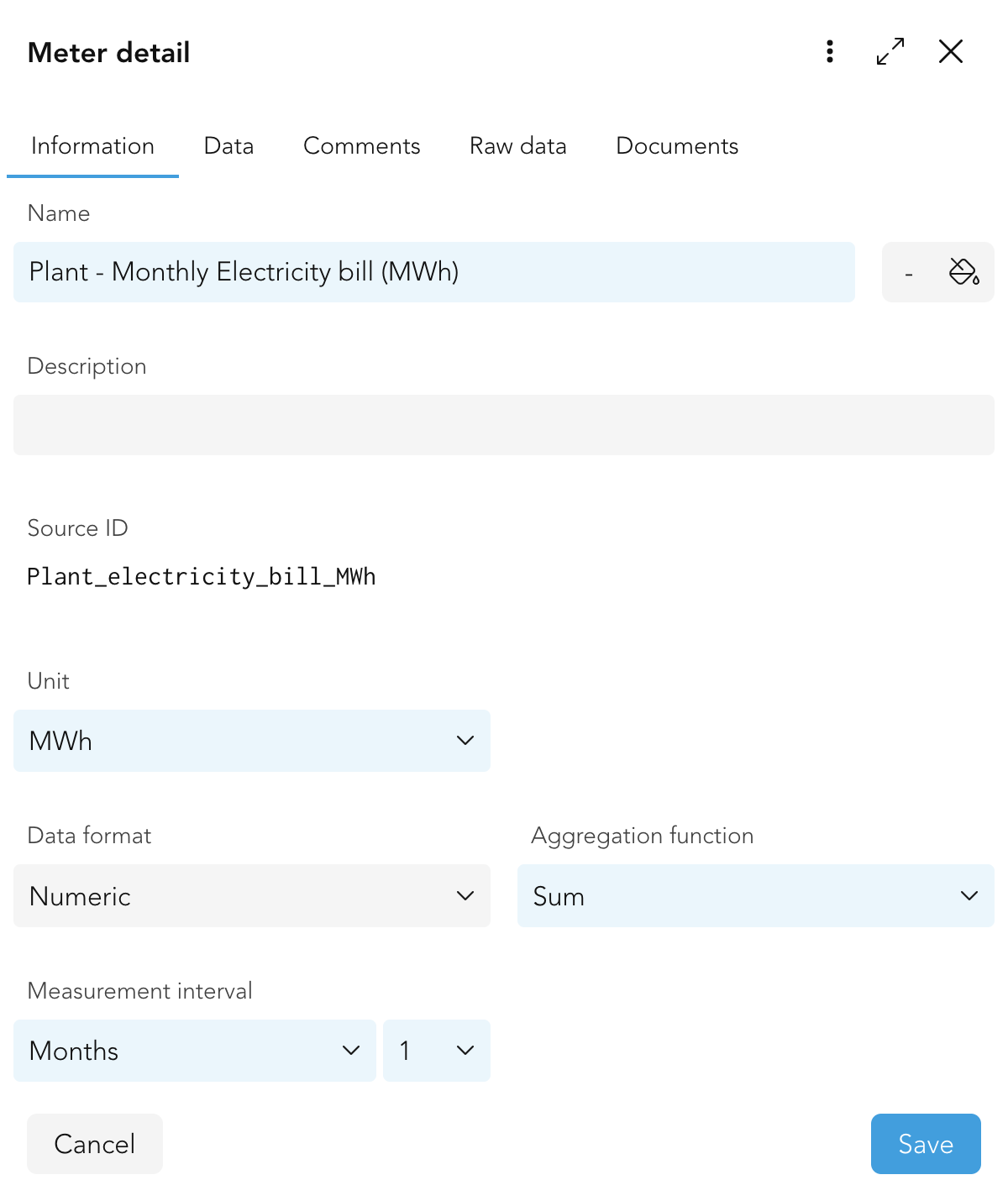Expand the Meter detail panel to fullscreen
The width and height of the screenshot is (1008, 1201).
890,51
